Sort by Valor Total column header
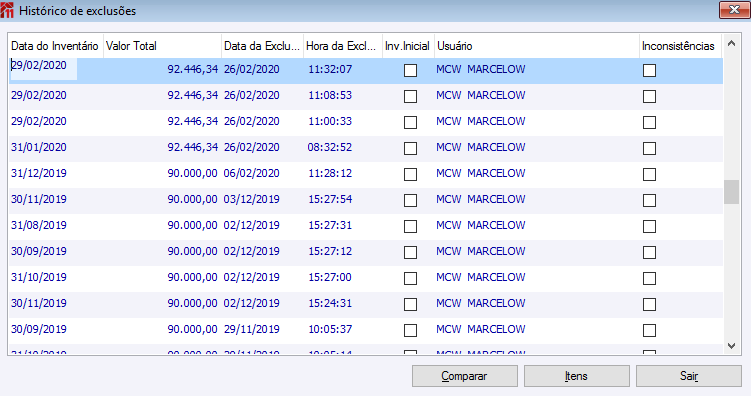The width and height of the screenshot is (751, 396). coord(162,46)
